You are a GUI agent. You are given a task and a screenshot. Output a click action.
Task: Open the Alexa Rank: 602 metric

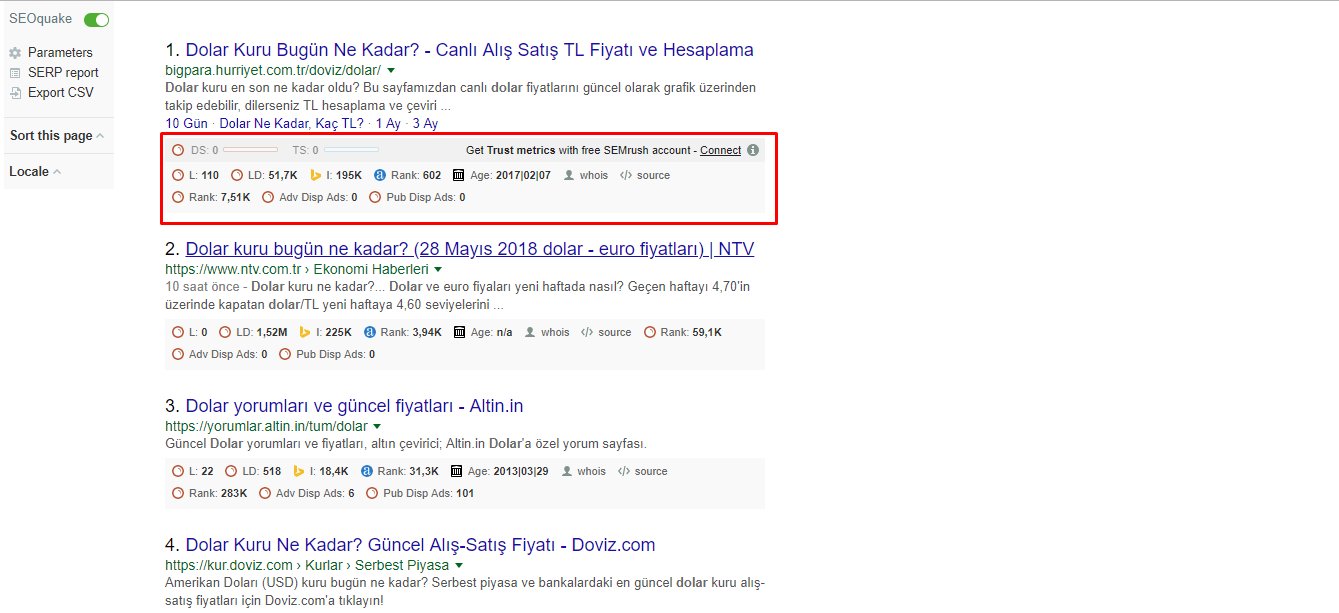click(x=407, y=175)
